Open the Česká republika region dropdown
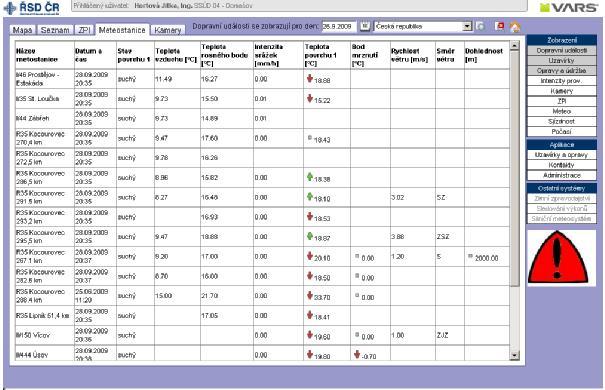Screen dimensions: 605x390 click(x=423, y=26)
